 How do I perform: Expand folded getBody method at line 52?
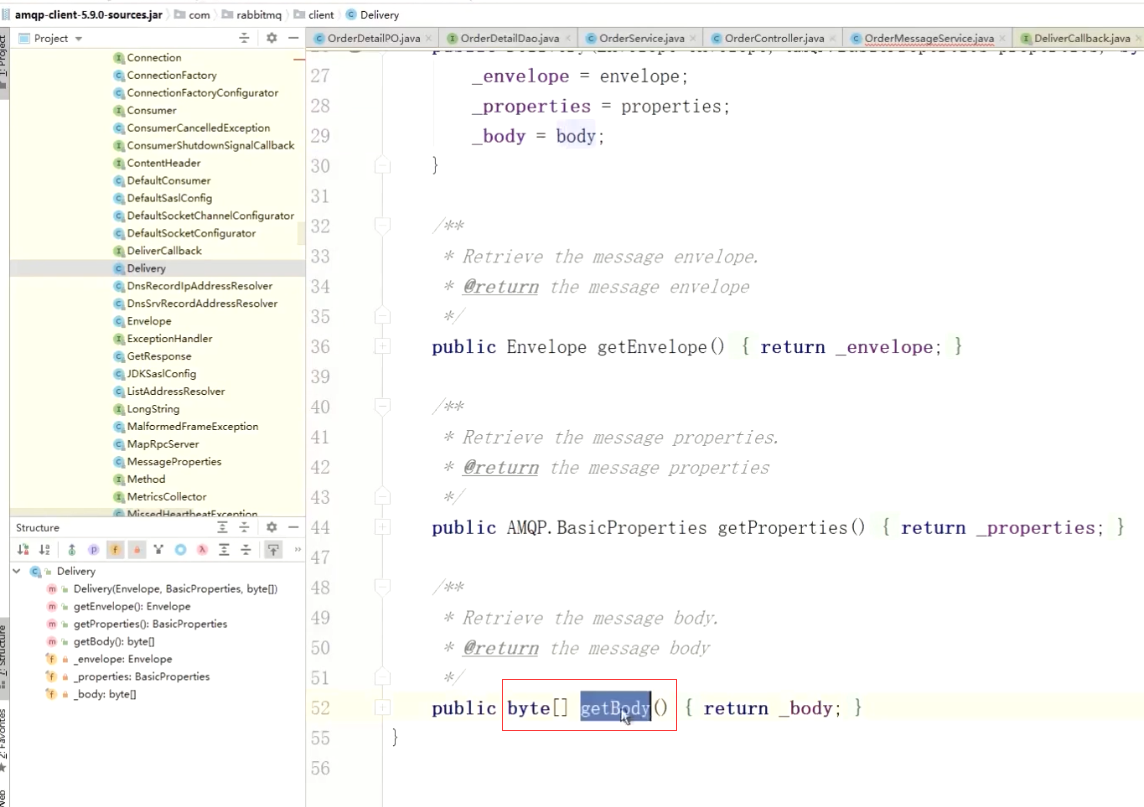tap(382, 707)
